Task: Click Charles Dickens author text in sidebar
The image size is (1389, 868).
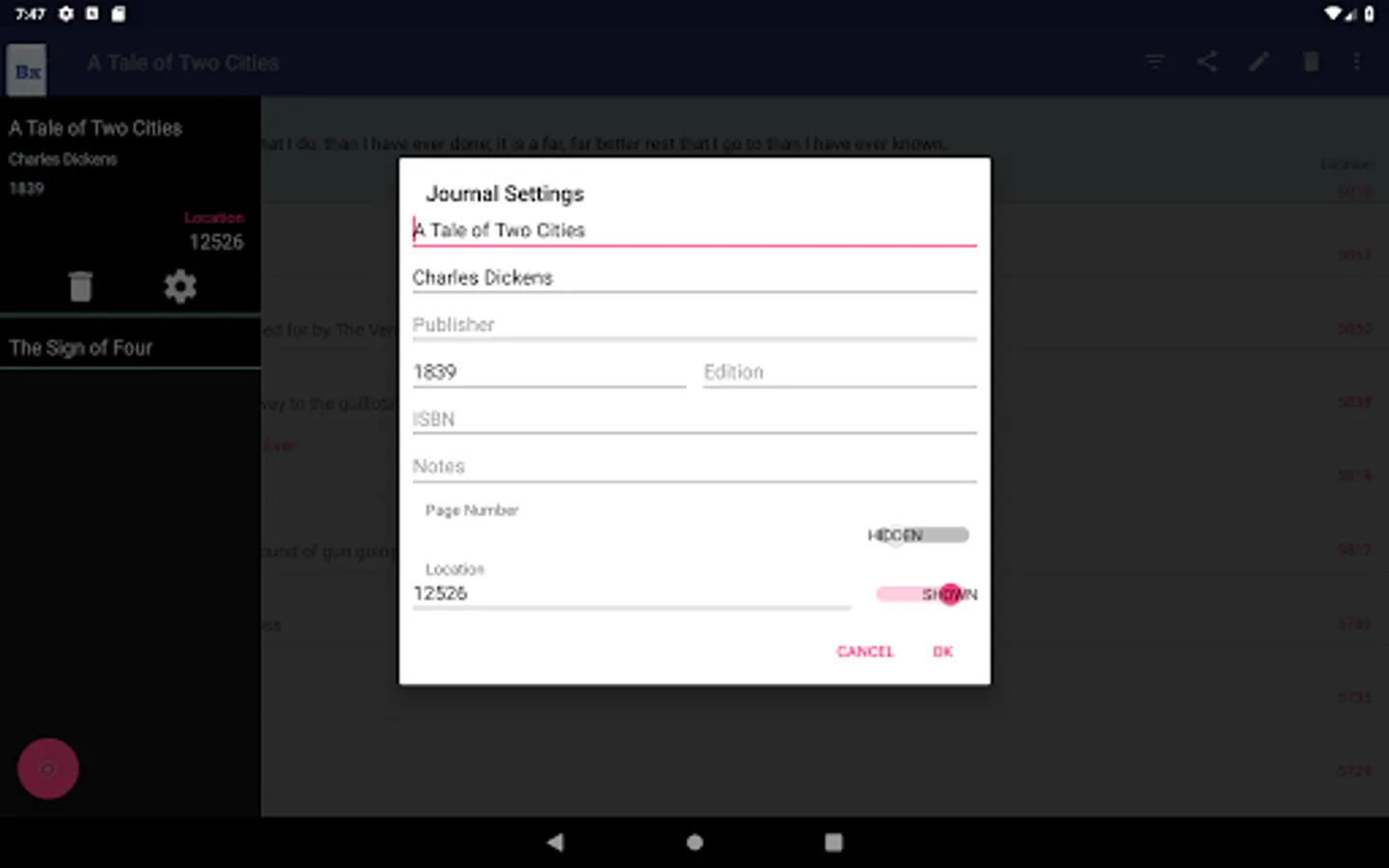Action: click(x=63, y=160)
